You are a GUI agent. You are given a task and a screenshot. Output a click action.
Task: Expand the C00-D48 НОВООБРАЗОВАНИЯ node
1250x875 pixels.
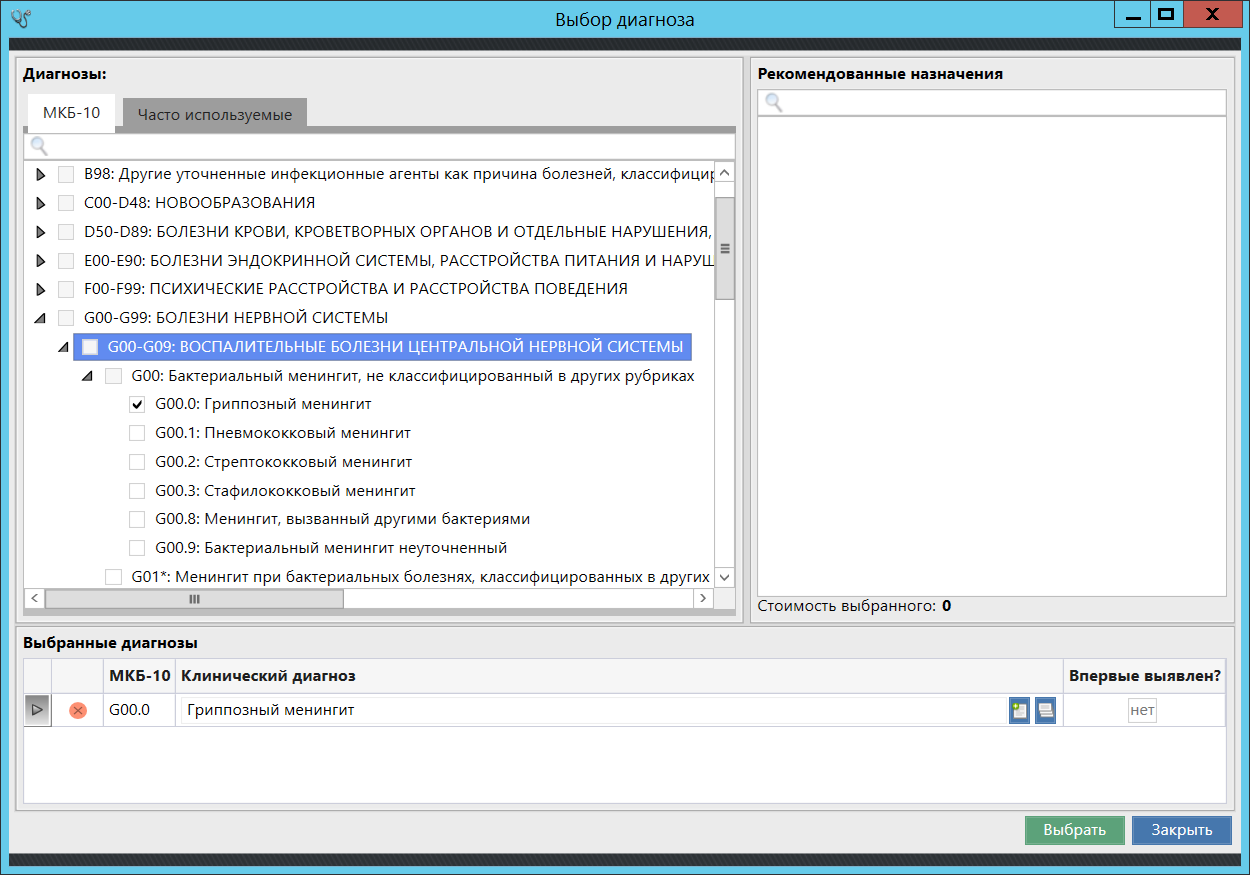41,203
